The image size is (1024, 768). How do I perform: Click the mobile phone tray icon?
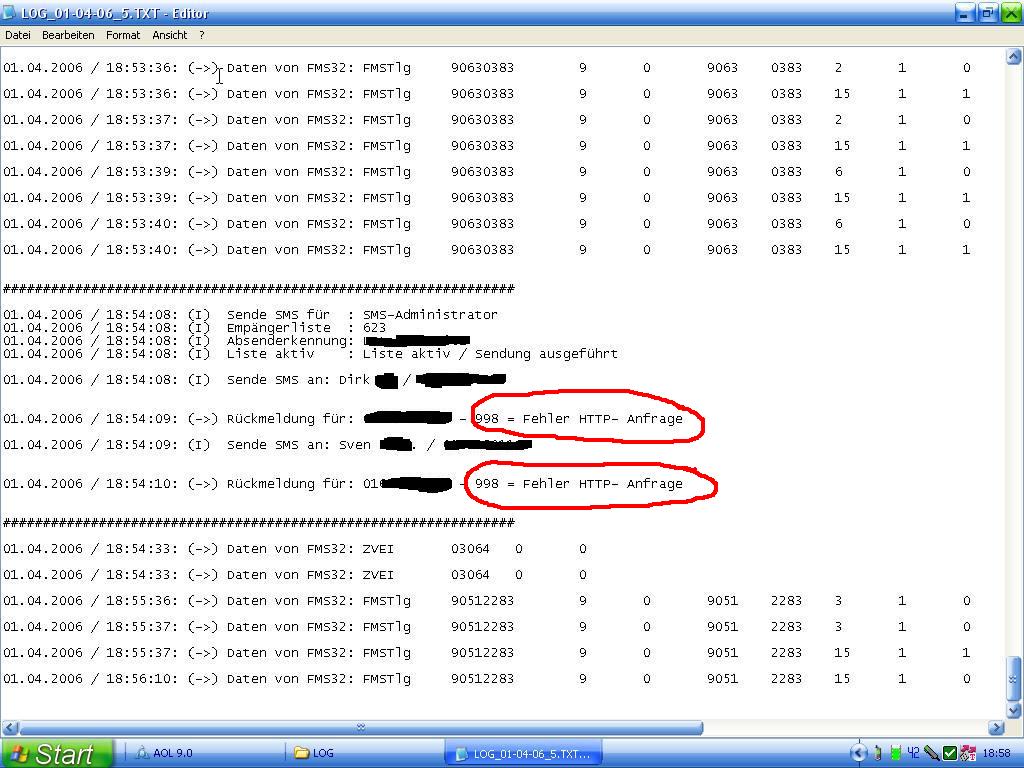(877, 753)
